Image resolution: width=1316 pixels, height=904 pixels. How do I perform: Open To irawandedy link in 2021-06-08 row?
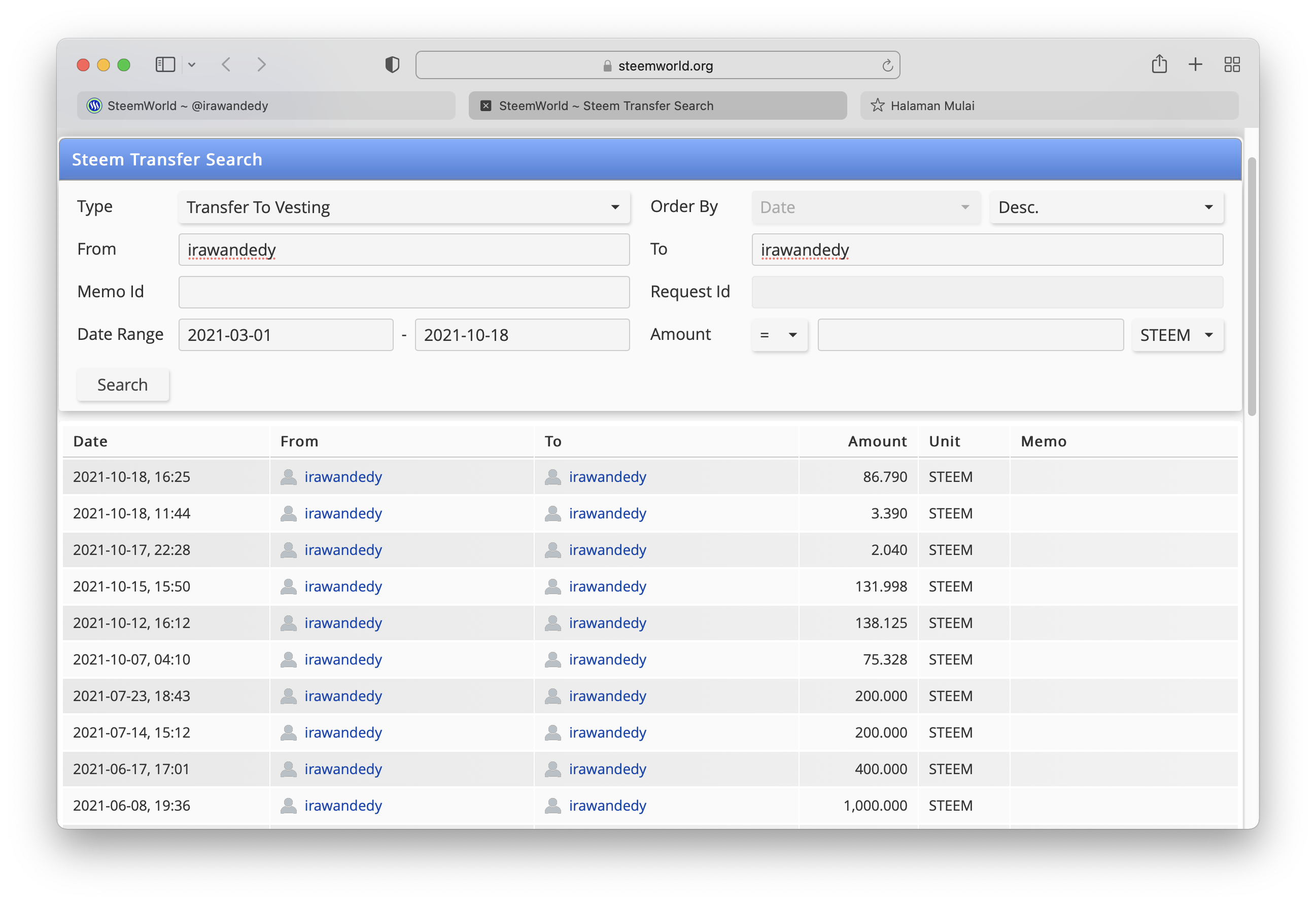(607, 806)
